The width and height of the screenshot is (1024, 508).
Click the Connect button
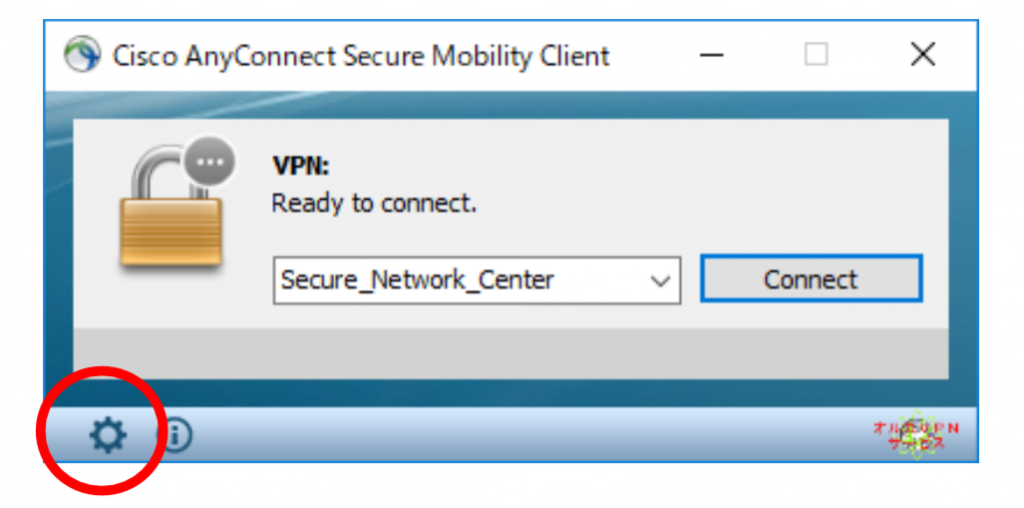click(811, 279)
